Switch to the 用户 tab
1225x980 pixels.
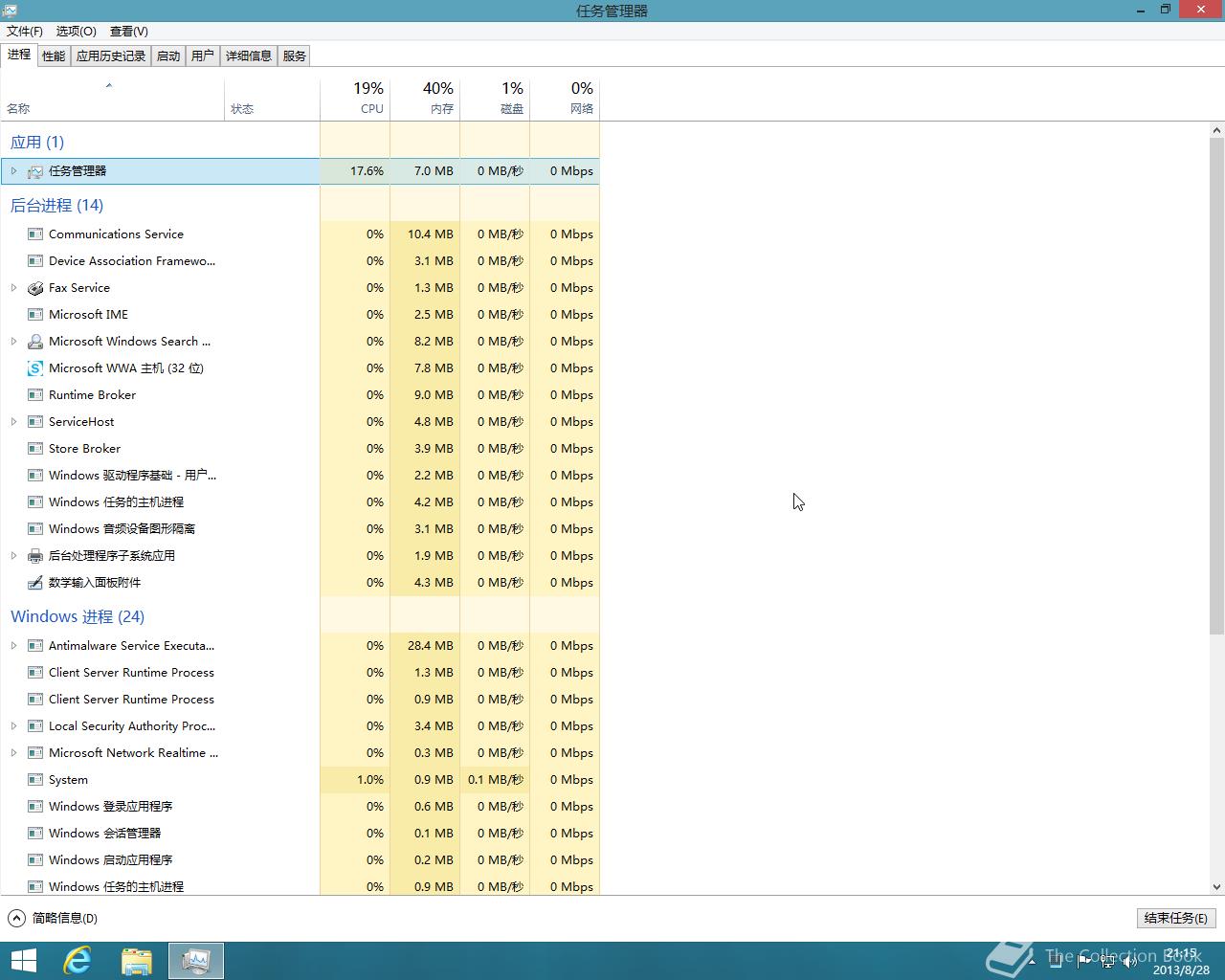click(203, 56)
